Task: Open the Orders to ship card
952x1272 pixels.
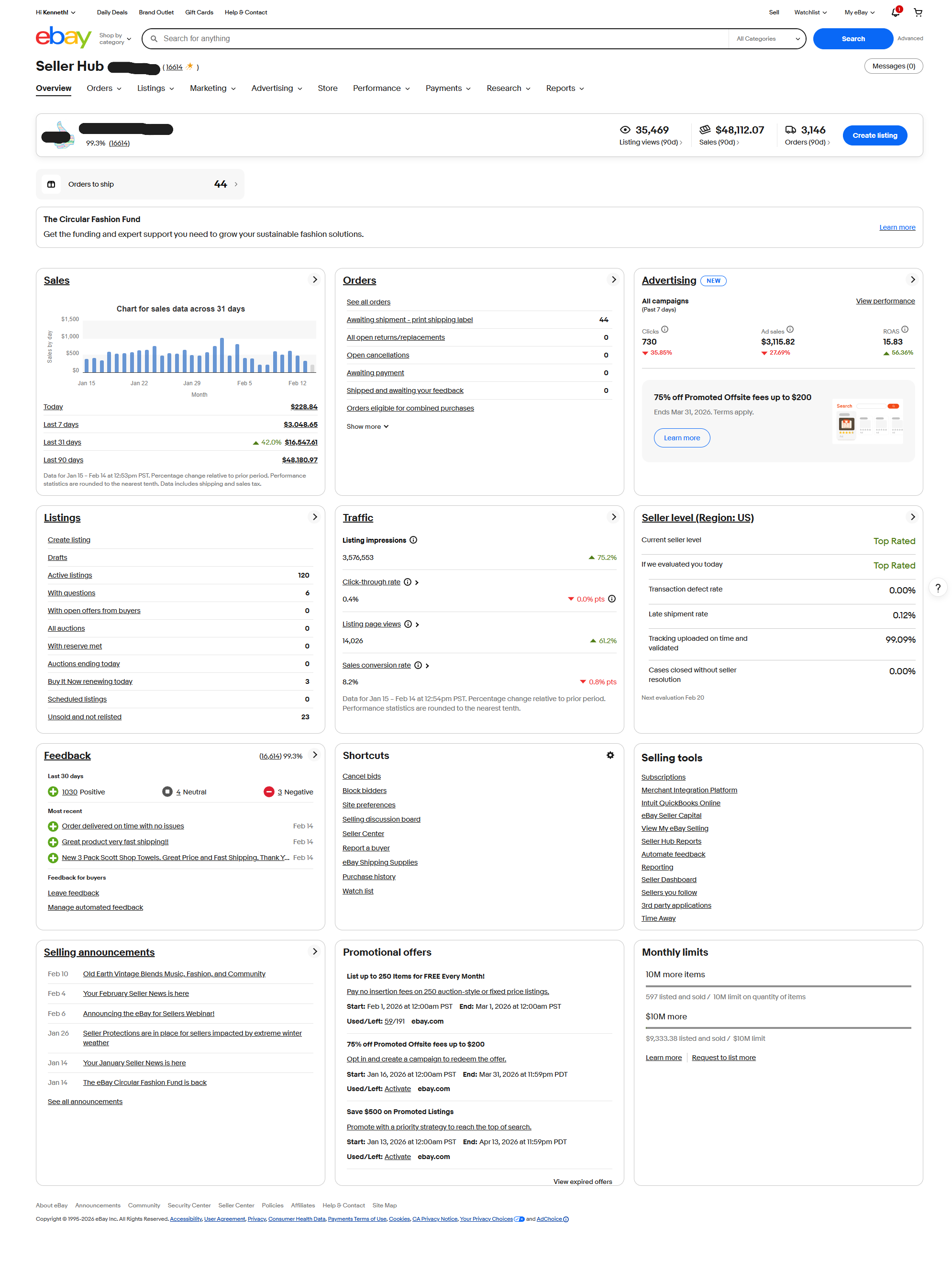Action: coord(140,184)
